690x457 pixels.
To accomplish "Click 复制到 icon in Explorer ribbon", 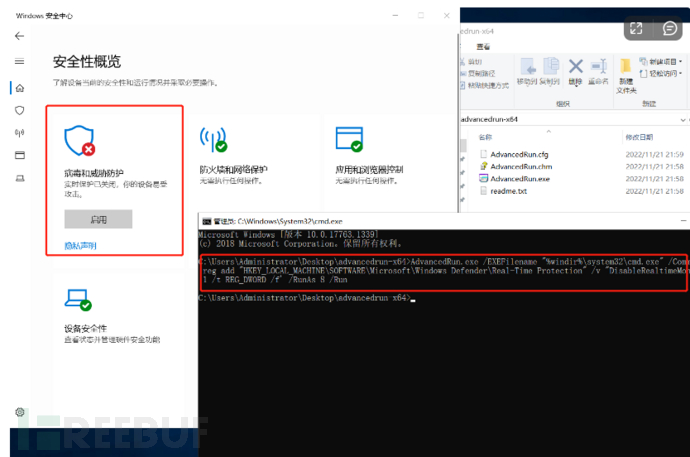I will [550, 72].
